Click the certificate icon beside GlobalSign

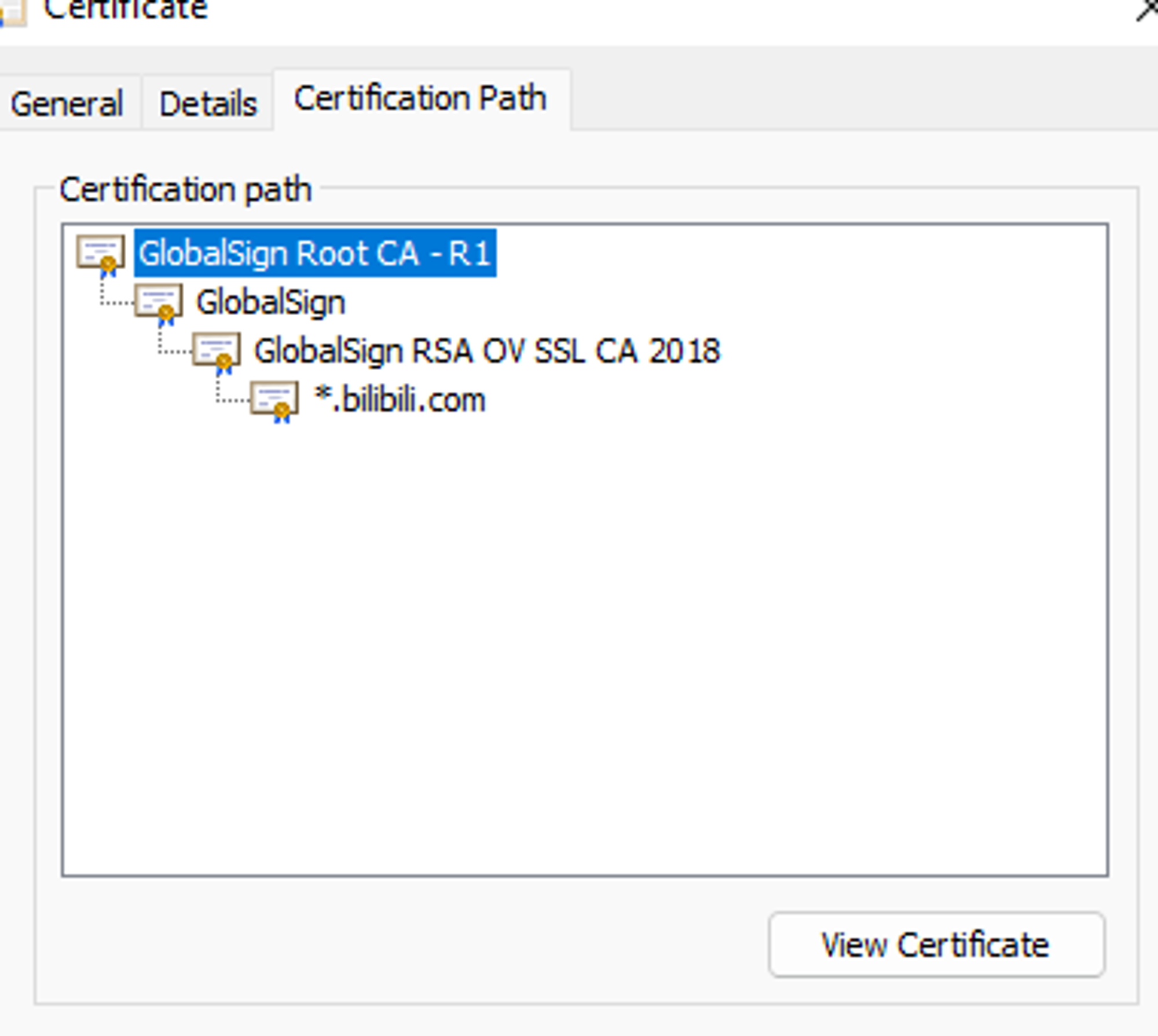click(159, 303)
